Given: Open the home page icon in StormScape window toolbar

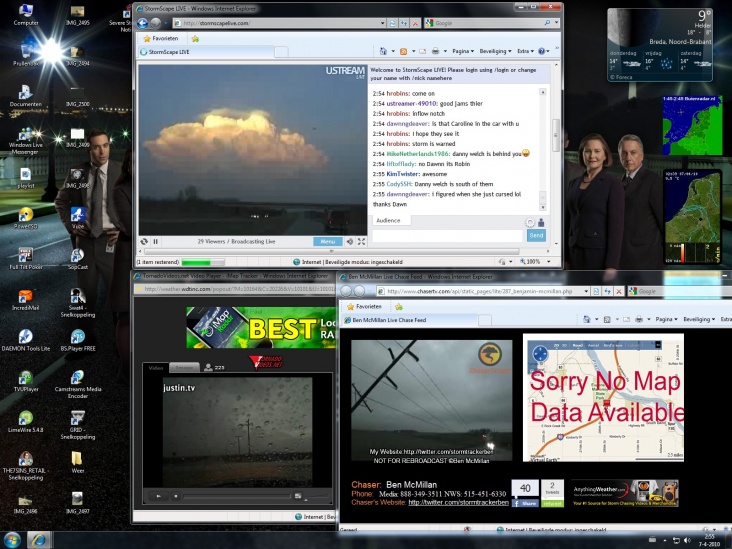Looking at the screenshot, I should pyautogui.click(x=383, y=51).
